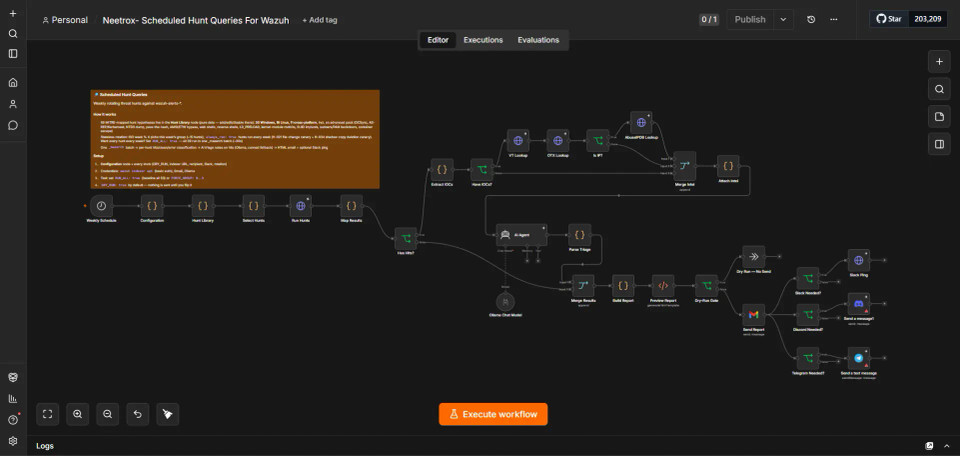
Task: Click the Dry-Run Gate node
Action: pyautogui.click(x=707, y=285)
